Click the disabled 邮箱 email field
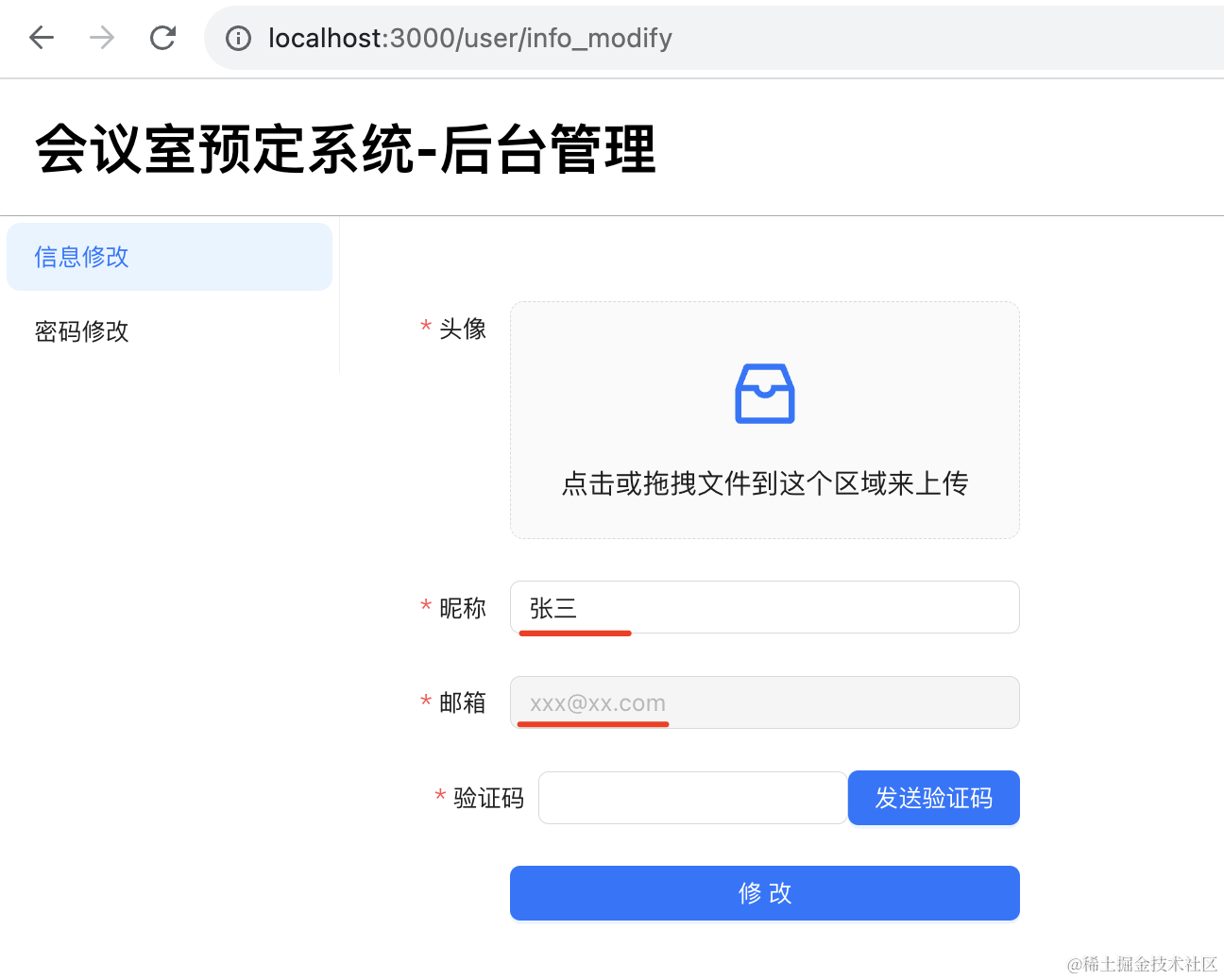 764,702
